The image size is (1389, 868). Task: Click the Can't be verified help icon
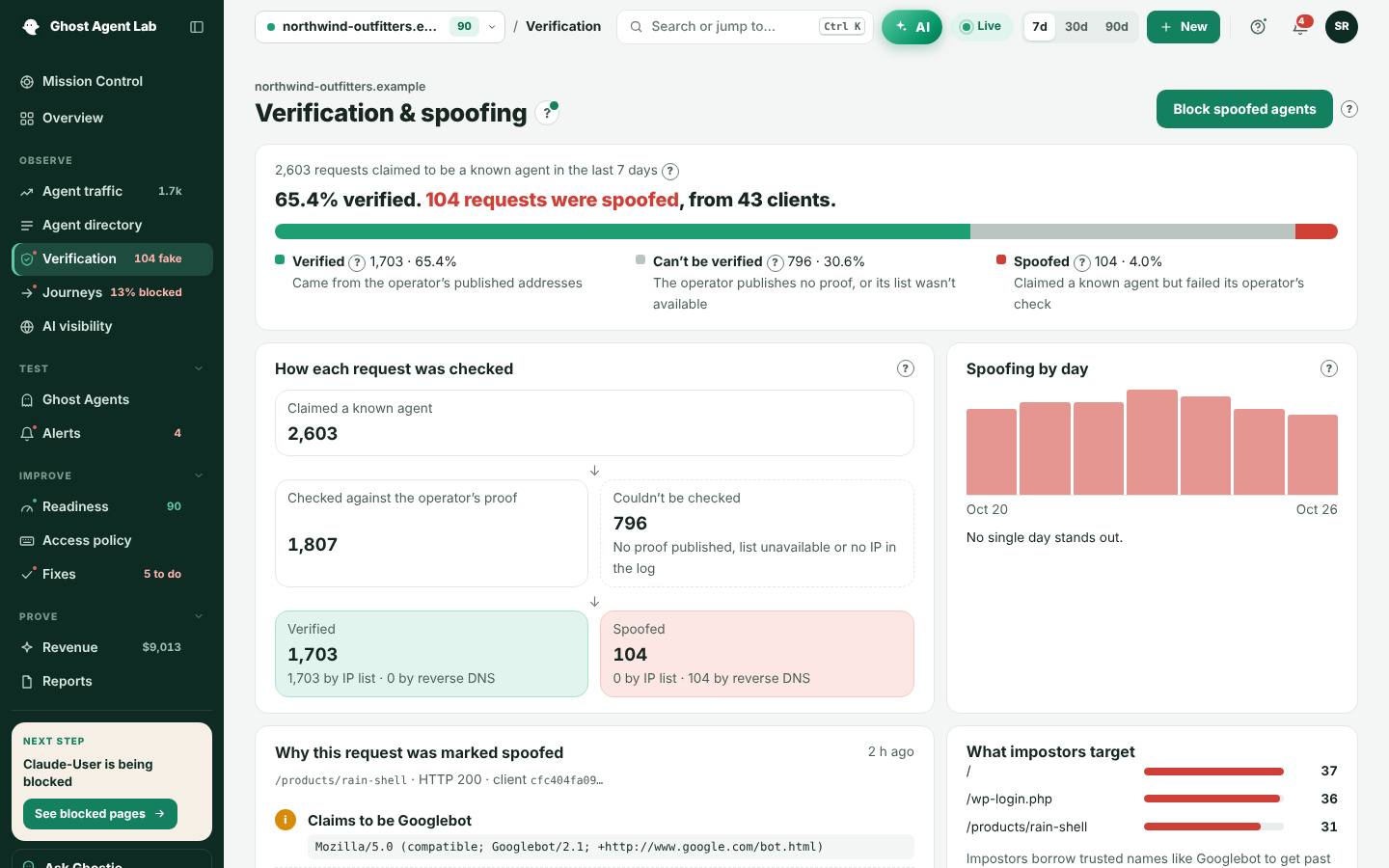[x=775, y=262]
